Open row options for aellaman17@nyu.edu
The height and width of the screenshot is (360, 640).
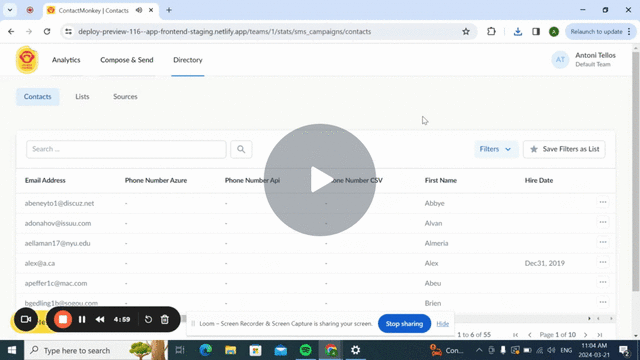click(x=603, y=242)
